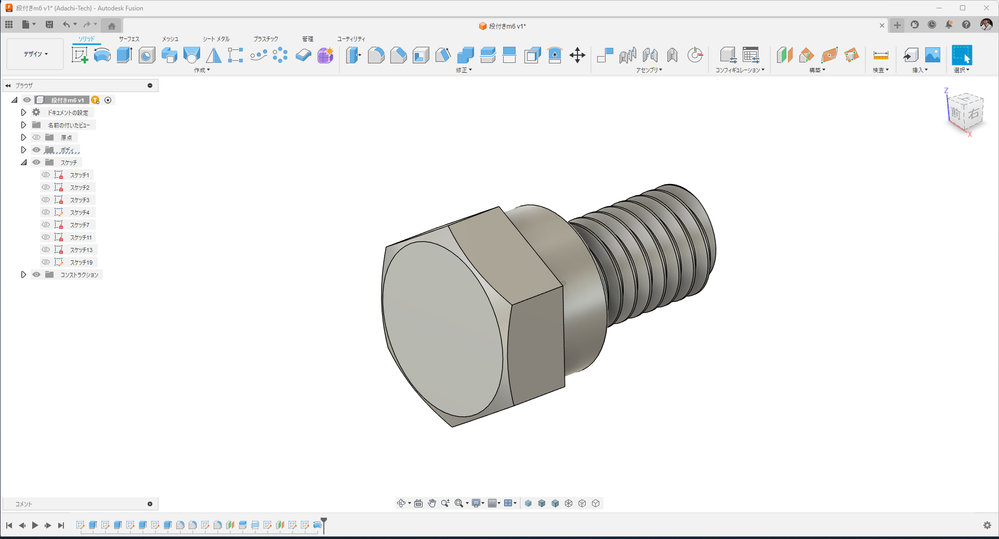Hide the コンストラクション folder
Viewport: 999px width, 539px height.
click(x=36, y=275)
